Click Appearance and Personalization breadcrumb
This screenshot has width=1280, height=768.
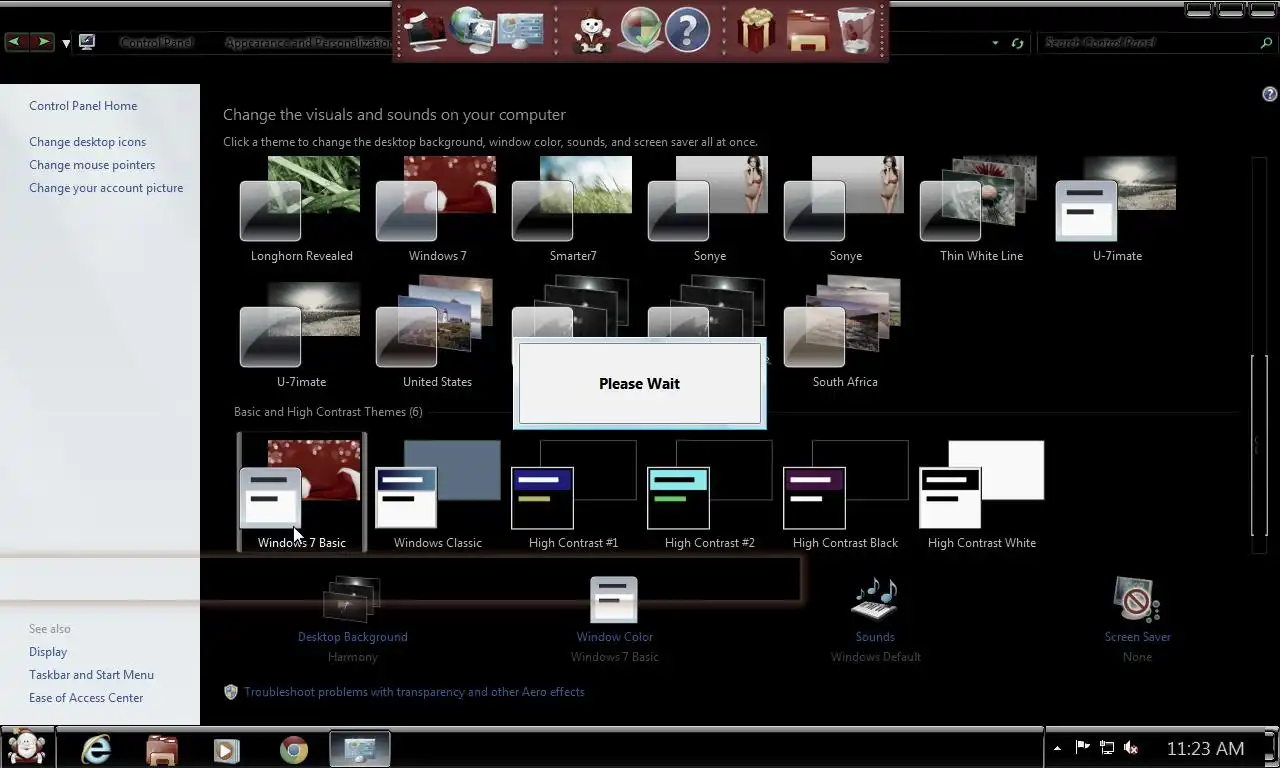click(x=309, y=43)
